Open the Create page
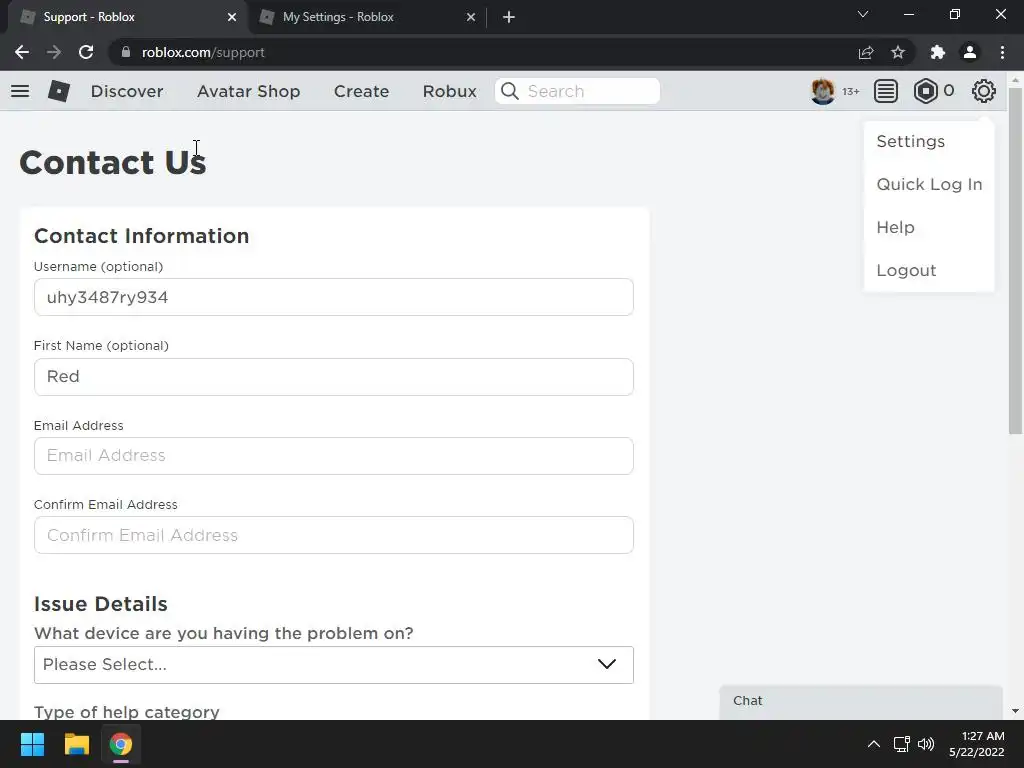 click(361, 91)
